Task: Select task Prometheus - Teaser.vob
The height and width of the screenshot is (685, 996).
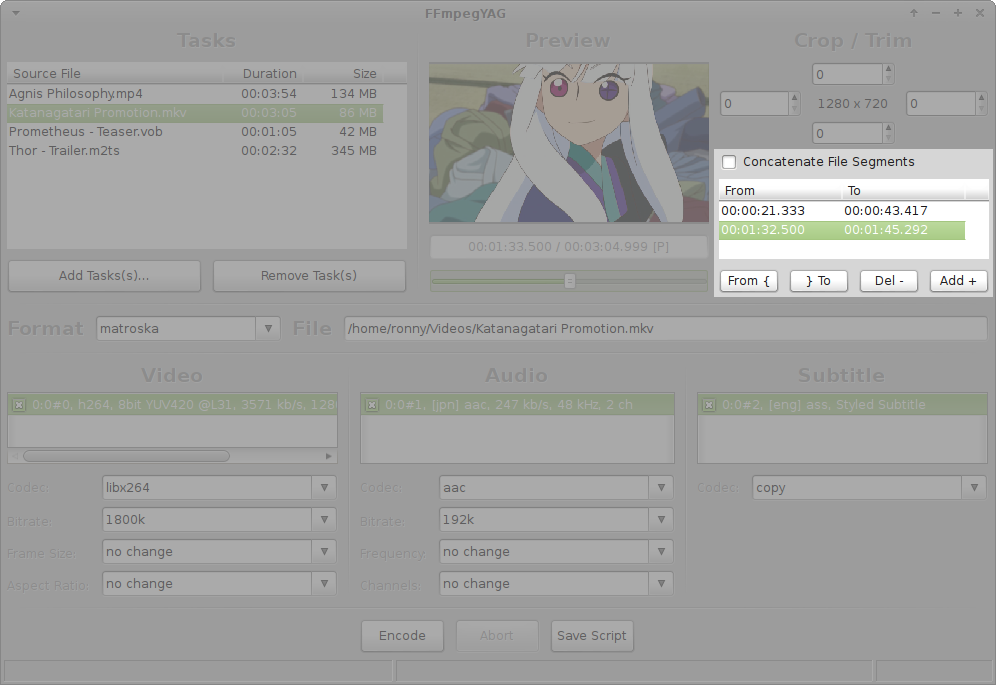Action: [x=195, y=132]
